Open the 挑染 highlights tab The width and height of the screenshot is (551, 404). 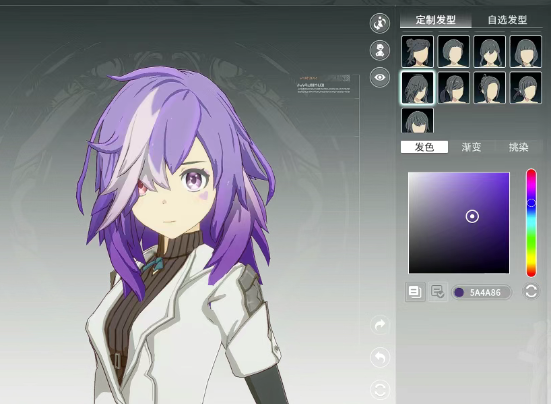click(519, 147)
